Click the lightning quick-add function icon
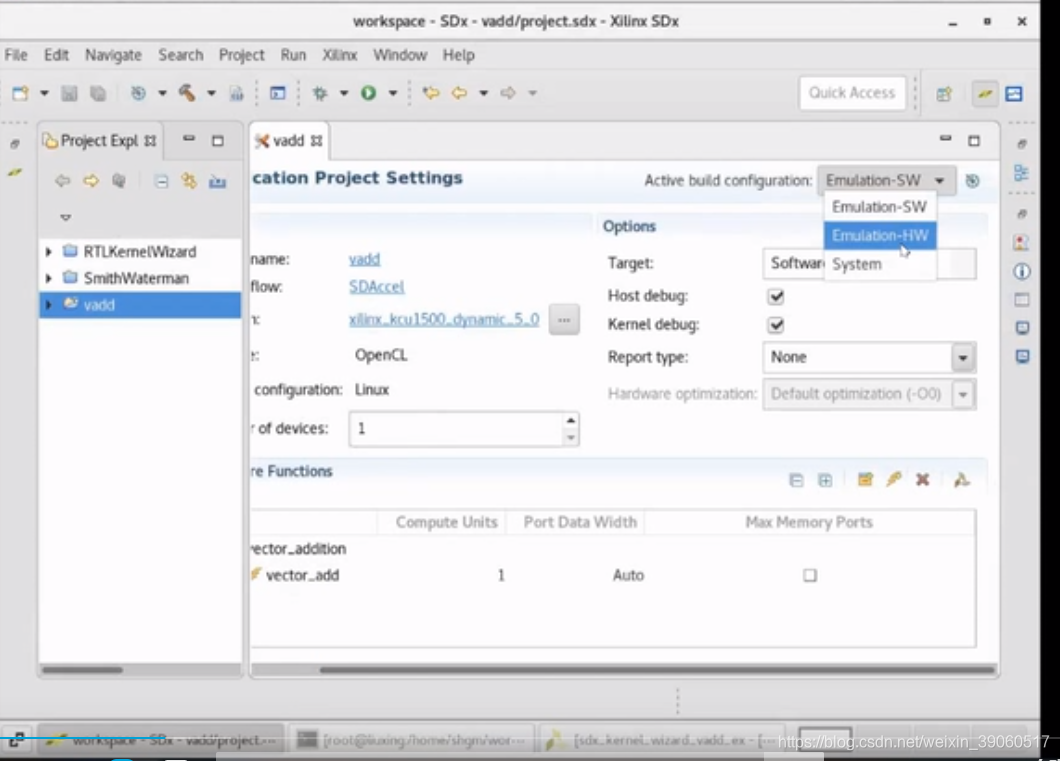1060x761 pixels. [x=894, y=480]
